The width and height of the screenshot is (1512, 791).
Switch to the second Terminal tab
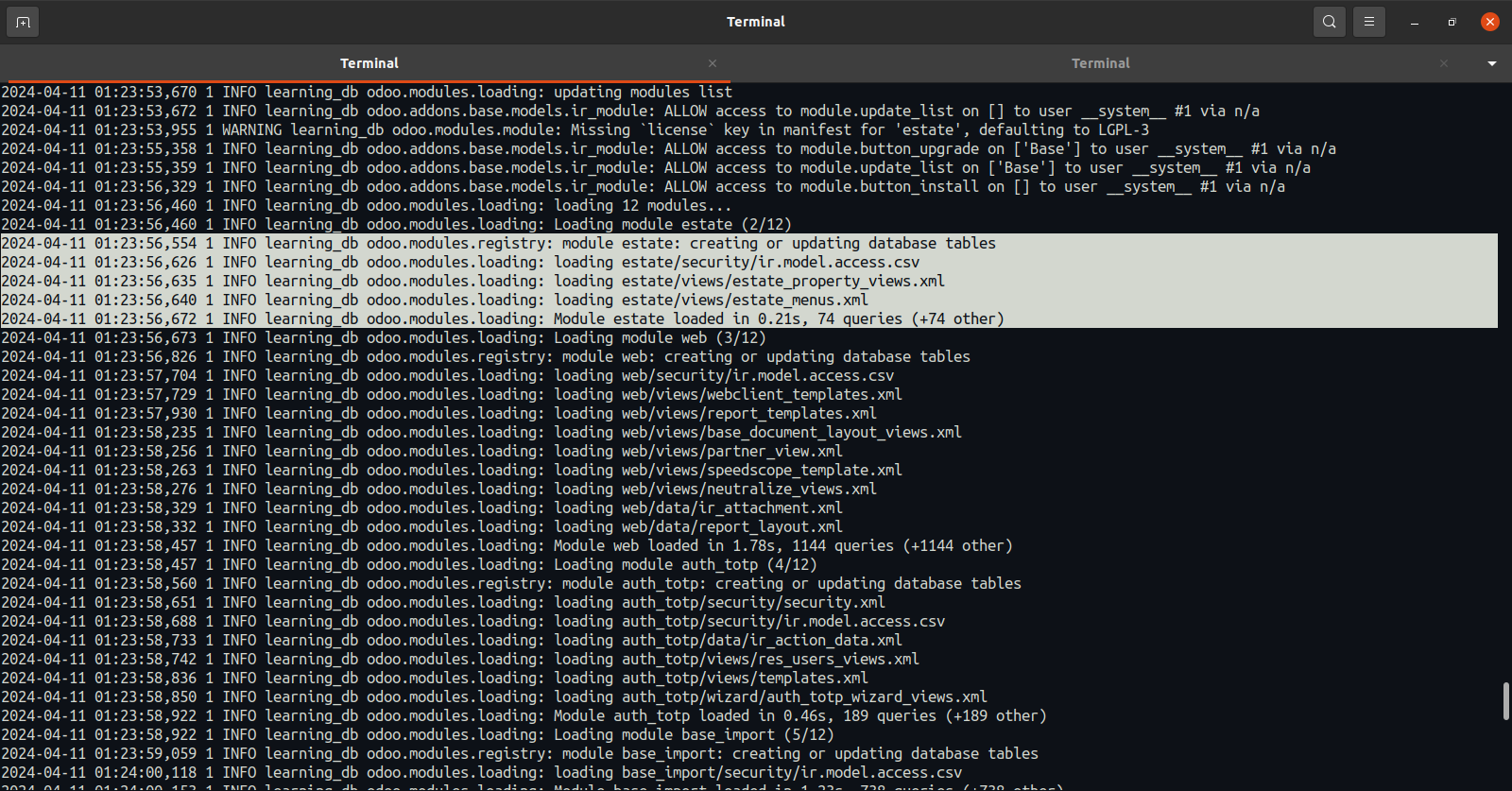coord(1100,63)
